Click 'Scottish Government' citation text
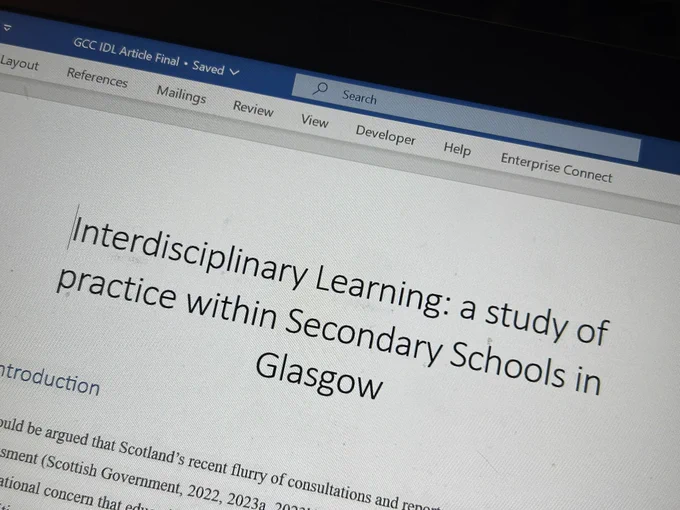 tap(113, 476)
